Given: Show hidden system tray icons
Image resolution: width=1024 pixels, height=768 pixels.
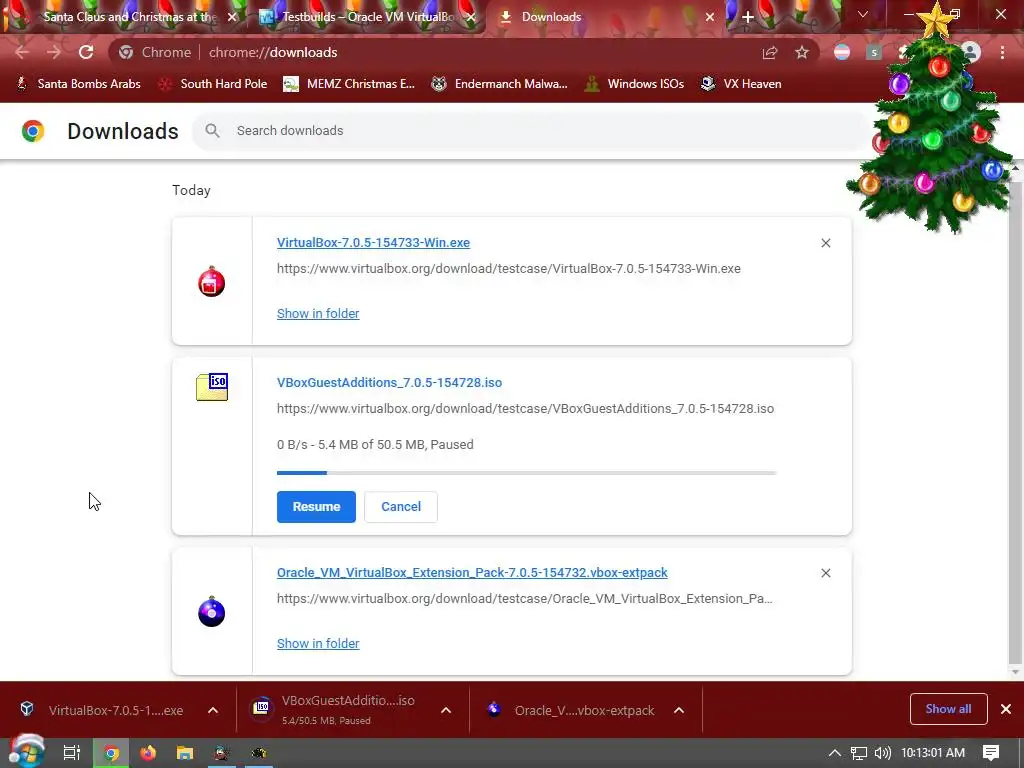Looking at the screenshot, I should click(835, 753).
